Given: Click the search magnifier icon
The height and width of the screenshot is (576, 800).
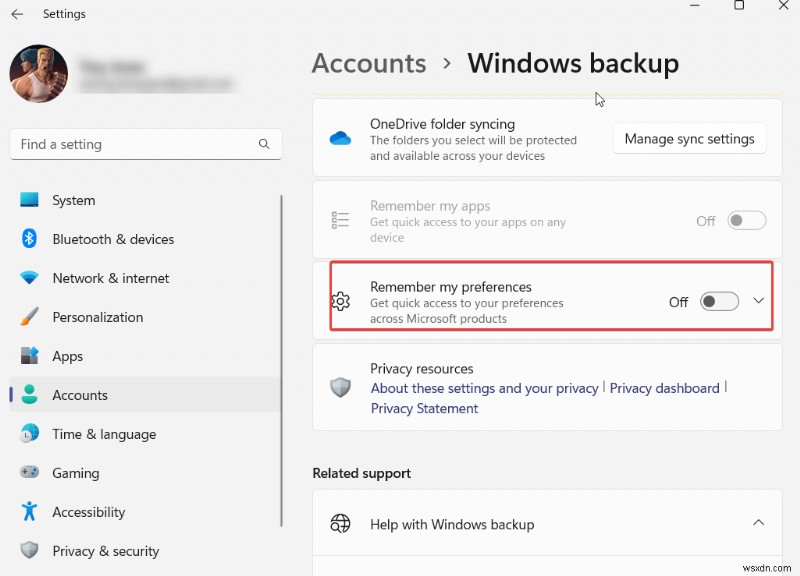Looking at the screenshot, I should (264, 144).
